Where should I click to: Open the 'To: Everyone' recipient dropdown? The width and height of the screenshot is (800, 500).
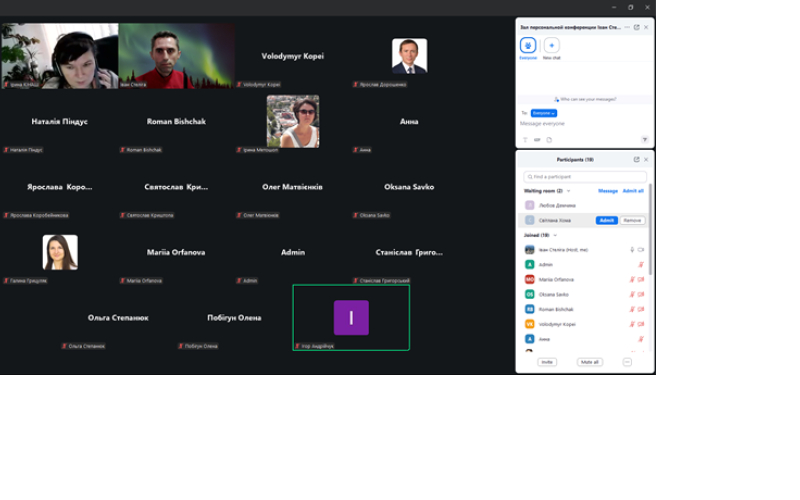pyautogui.click(x=543, y=113)
